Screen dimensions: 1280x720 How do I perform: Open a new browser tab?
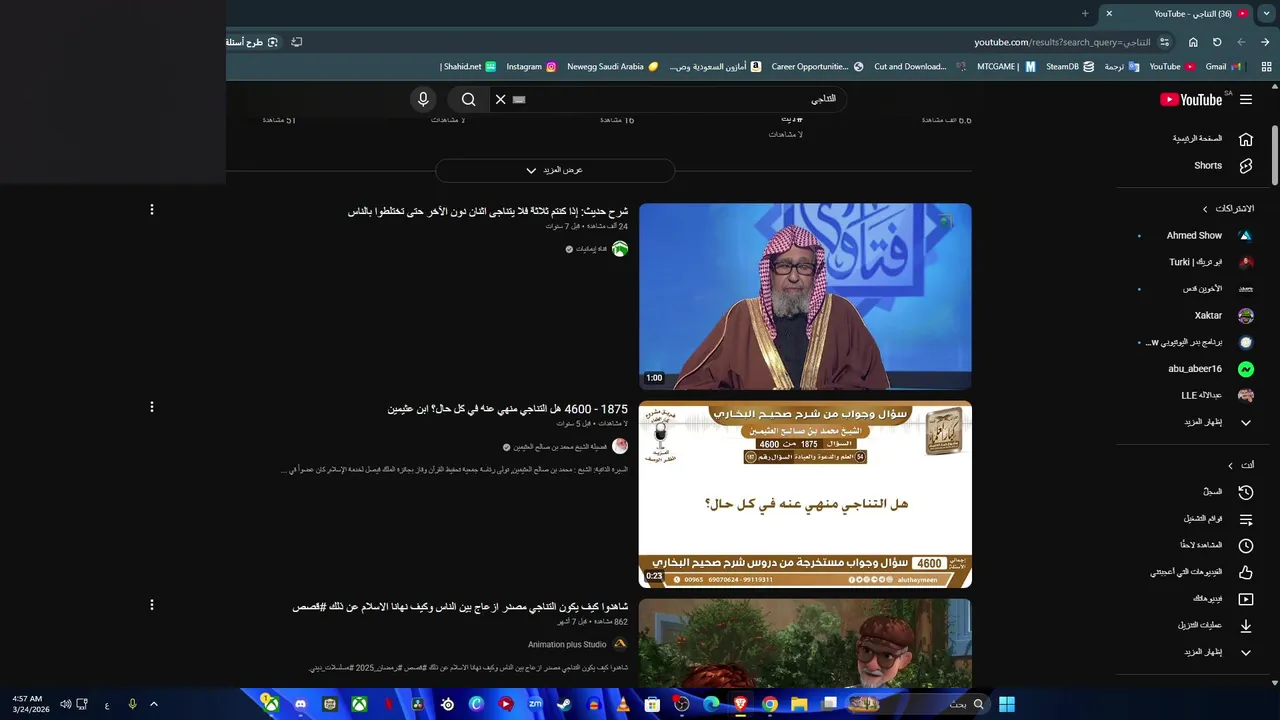(1085, 13)
